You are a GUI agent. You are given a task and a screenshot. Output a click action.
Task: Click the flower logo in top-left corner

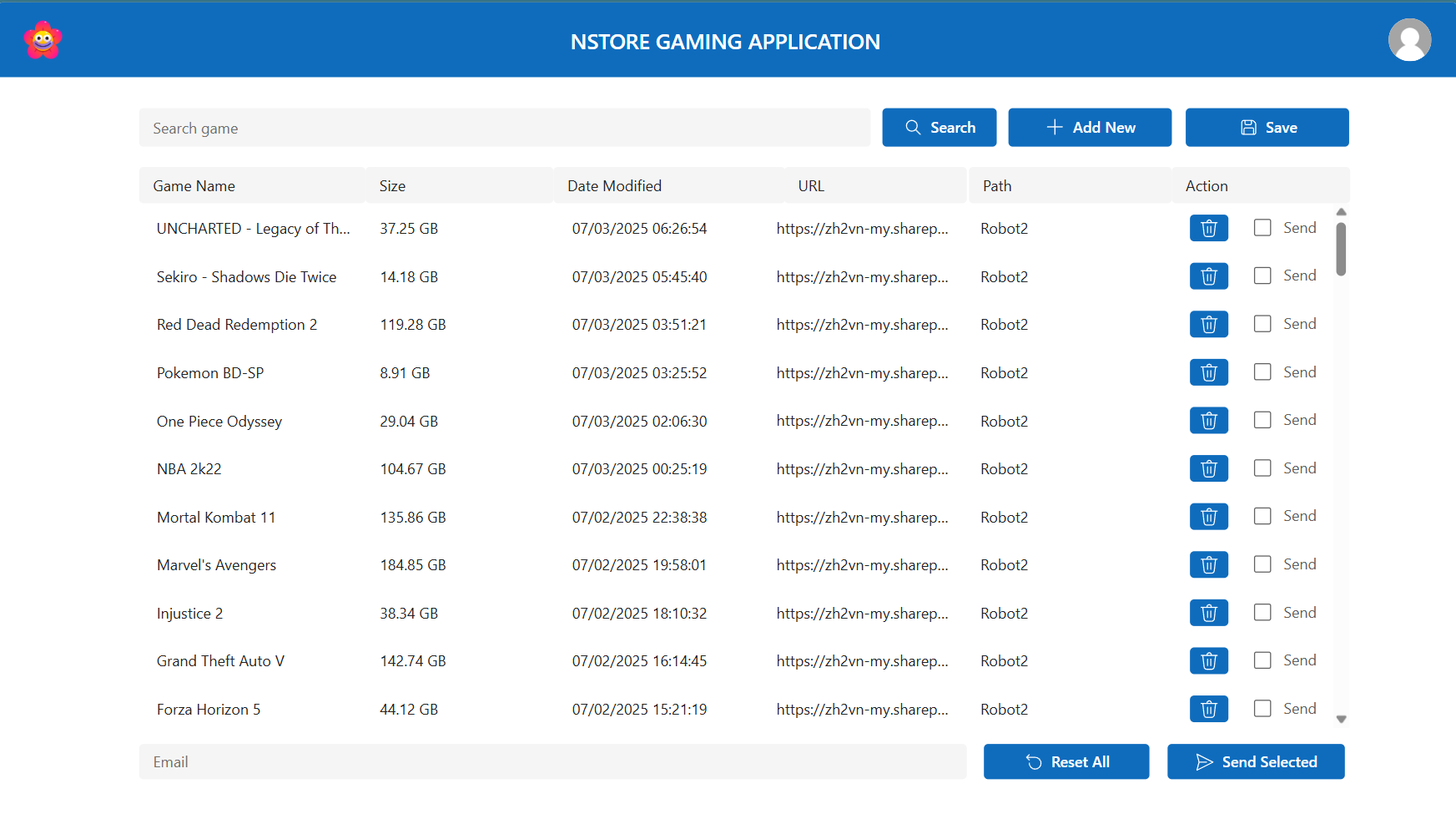pyautogui.click(x=43, y=39)
